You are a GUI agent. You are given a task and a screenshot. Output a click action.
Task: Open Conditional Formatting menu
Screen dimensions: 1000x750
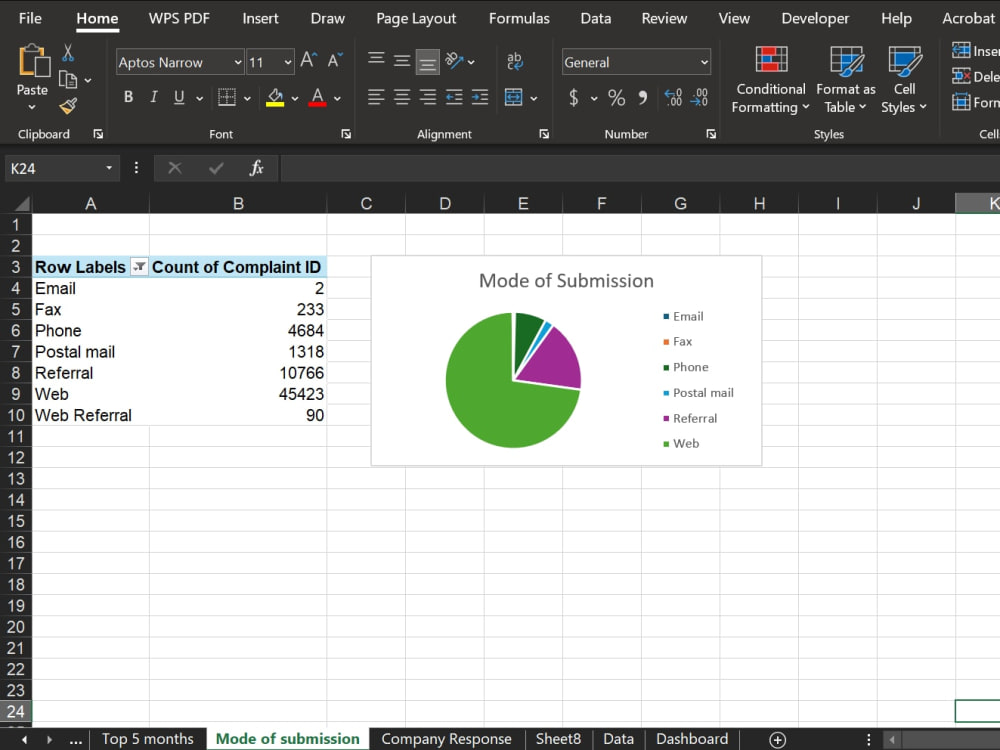click(770, 80)
